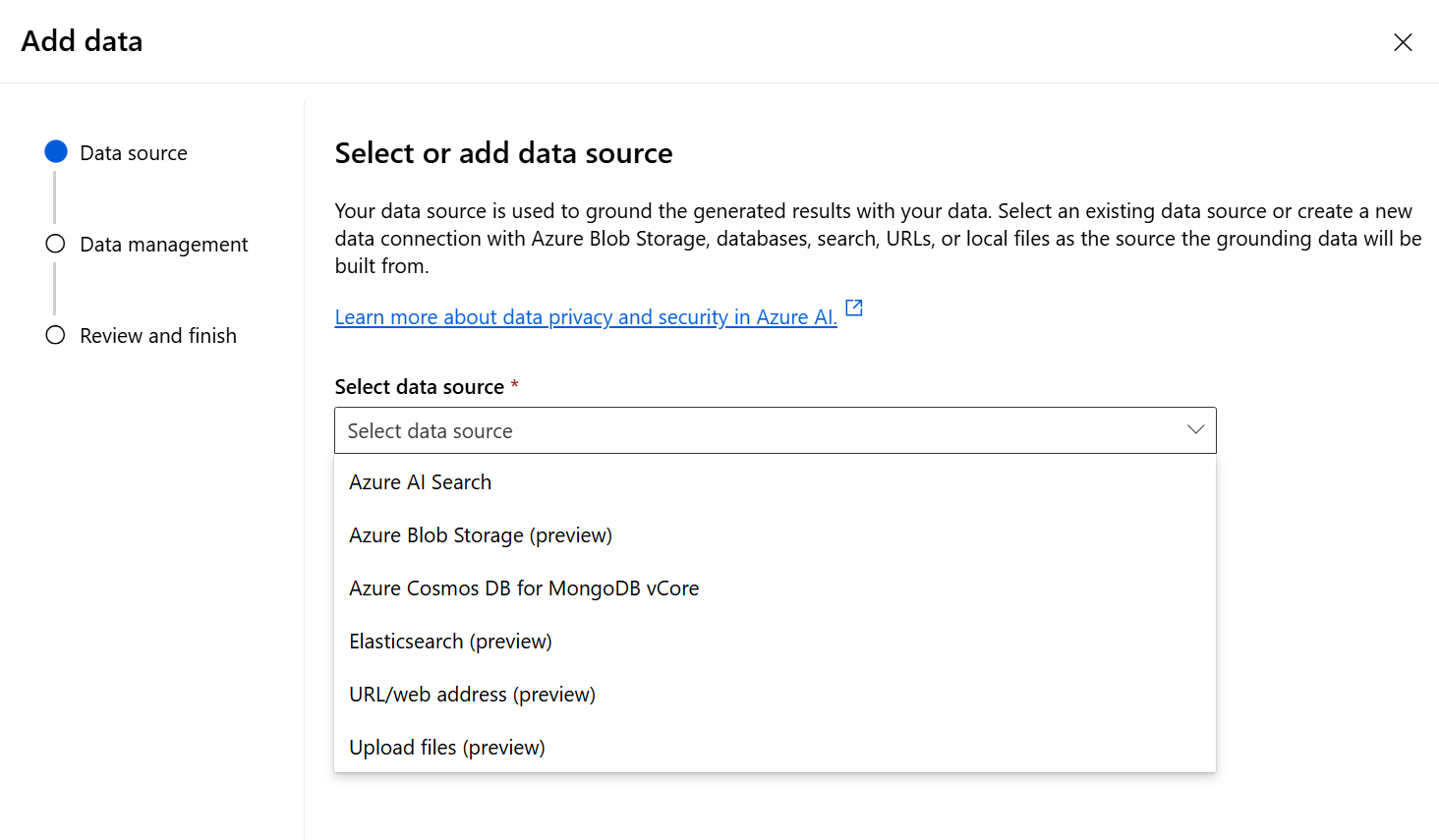Close the Add data dialog
Screen dimensions: 1439x840
[x=1403, y=42]
